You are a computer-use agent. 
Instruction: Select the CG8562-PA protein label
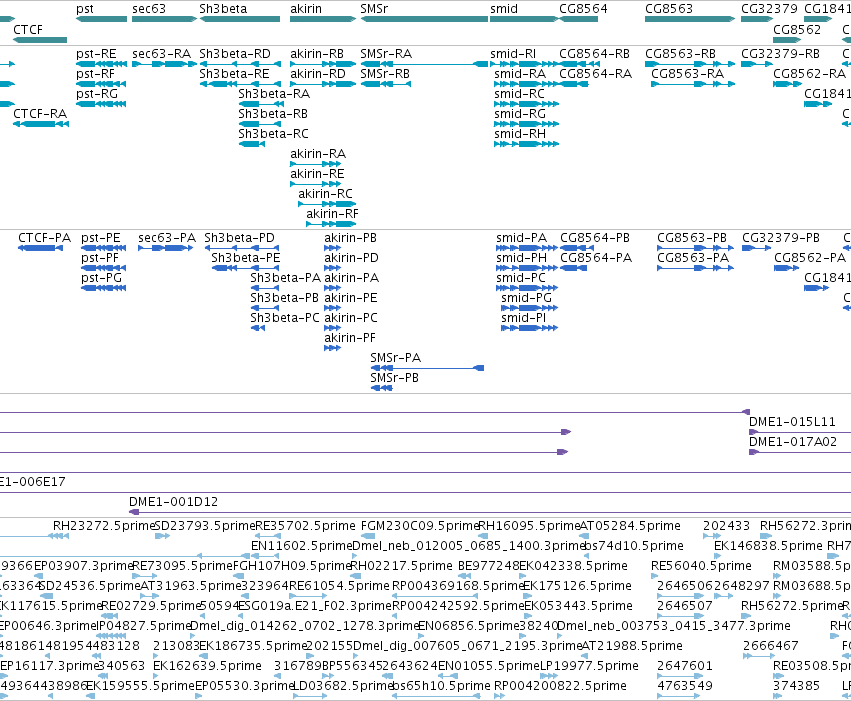pyautogui.click(x=810, y=258)
